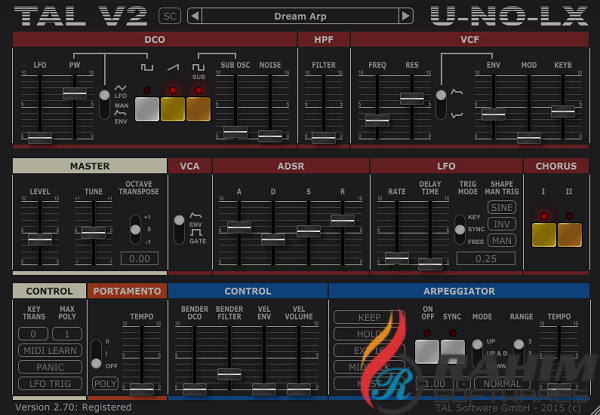Enable Chorus II button
The image size is (600, 415).
point(570,235)
